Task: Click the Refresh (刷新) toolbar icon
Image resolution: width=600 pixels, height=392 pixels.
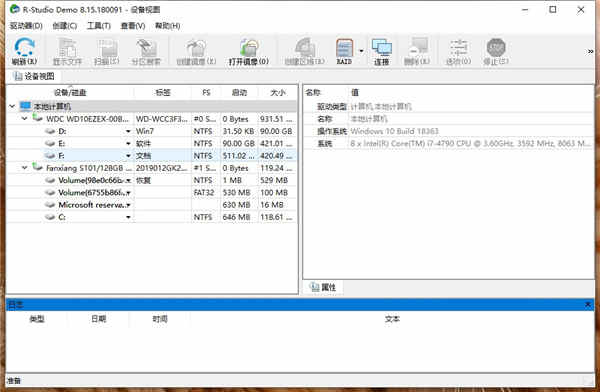Action: pos(24,47)
